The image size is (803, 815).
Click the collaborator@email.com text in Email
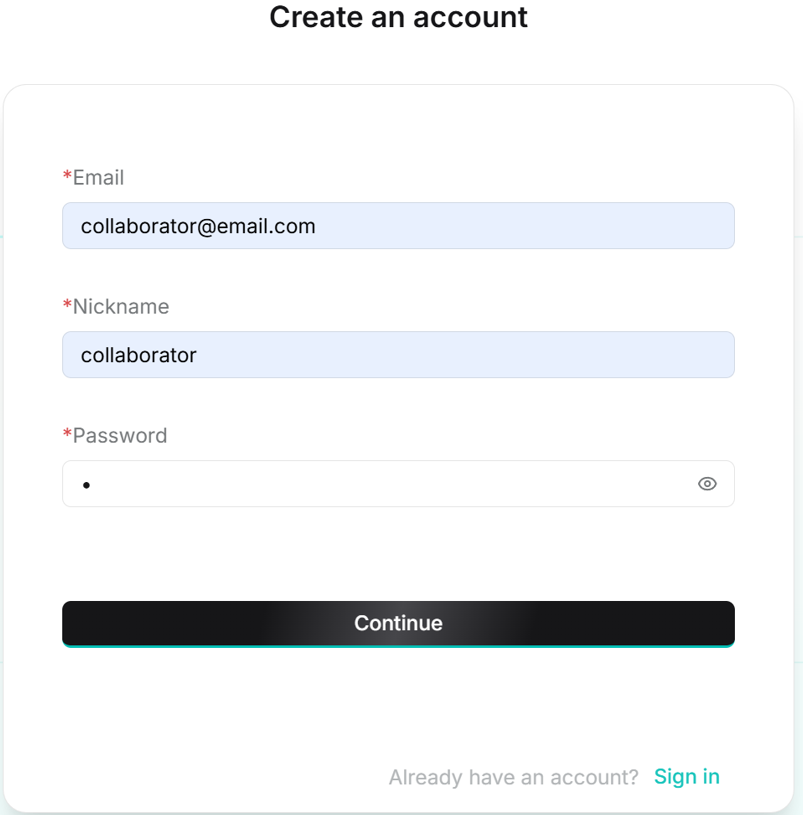pos(198,226)
